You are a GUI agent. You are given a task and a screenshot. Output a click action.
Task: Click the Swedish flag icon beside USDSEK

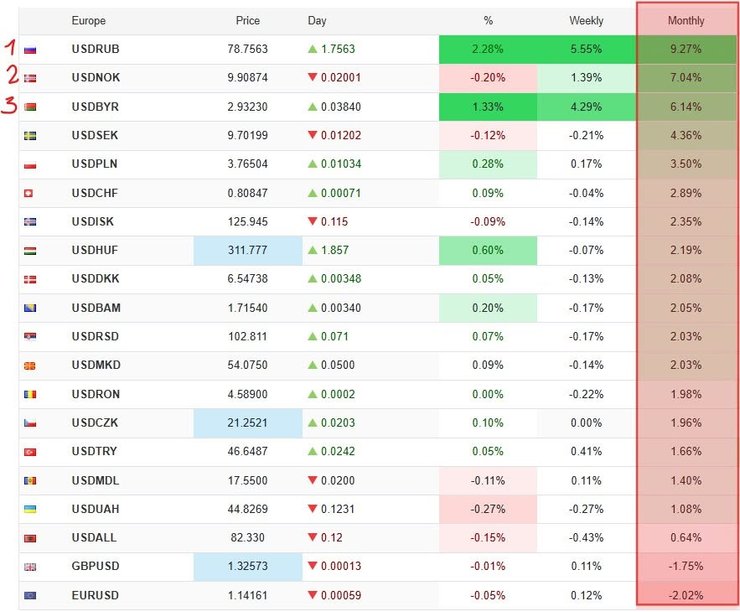tap(30, 136)
